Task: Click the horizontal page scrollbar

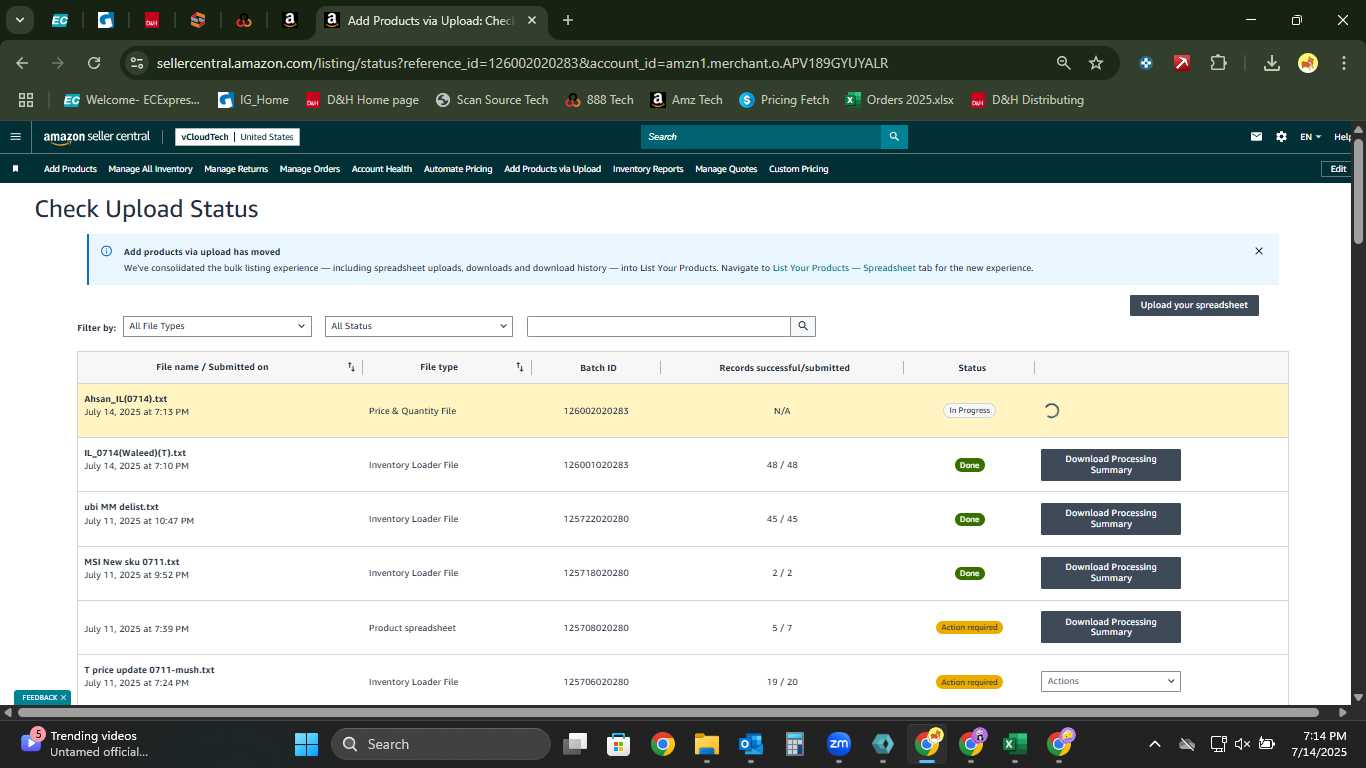Action: coord(669,712)
